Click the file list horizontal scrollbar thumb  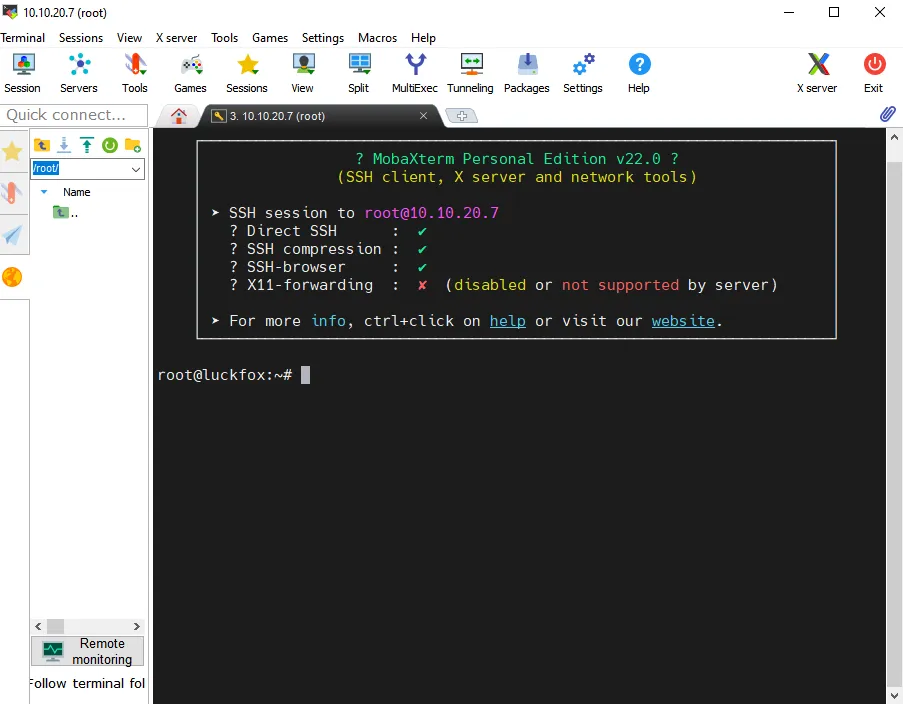[56, 626]
